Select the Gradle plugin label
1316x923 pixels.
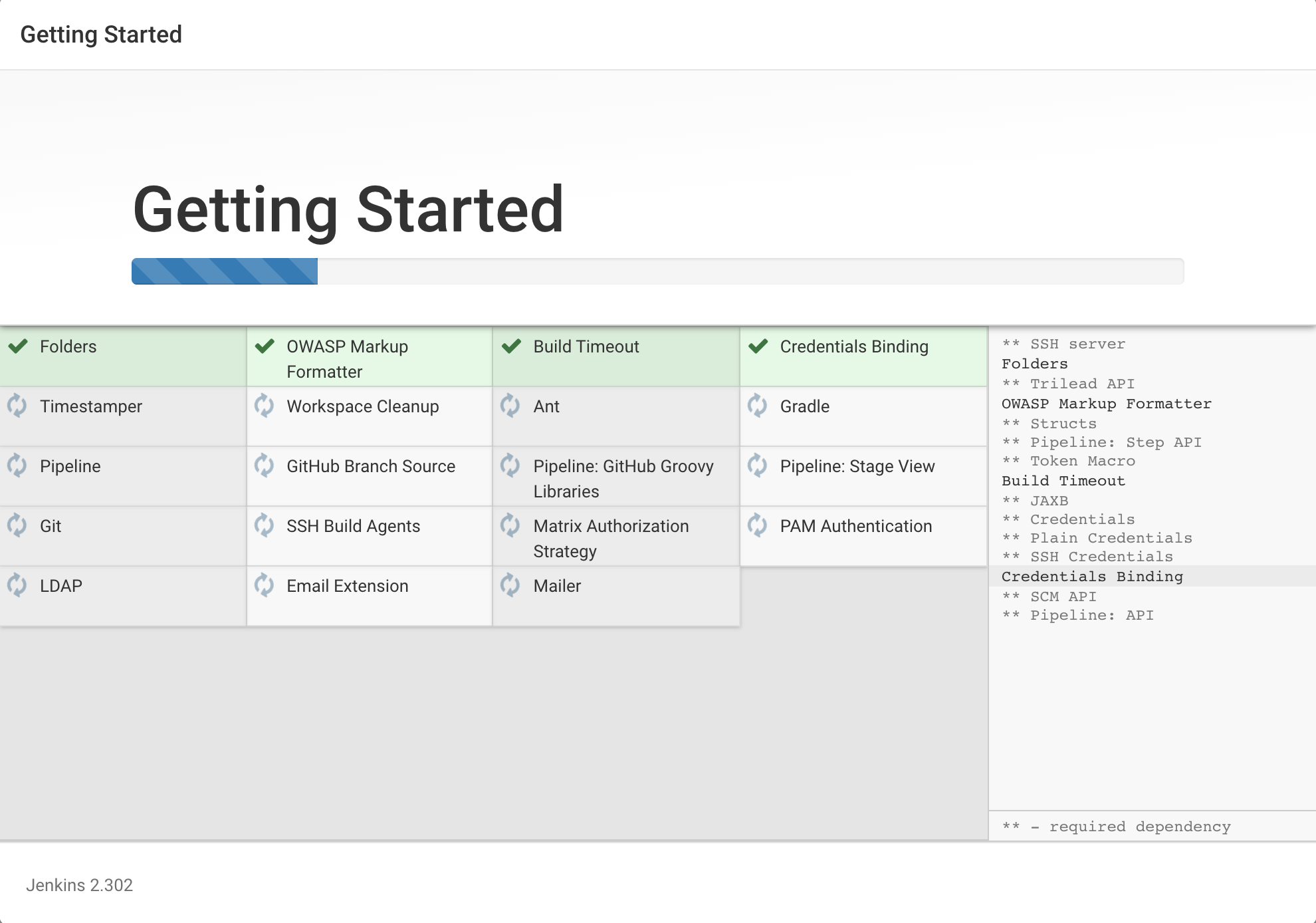click(x=805, y=406)
